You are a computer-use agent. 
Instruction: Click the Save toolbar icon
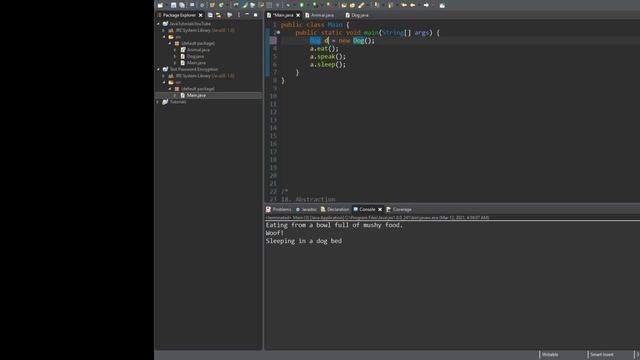pyautogui.click(x=173, y=5)
